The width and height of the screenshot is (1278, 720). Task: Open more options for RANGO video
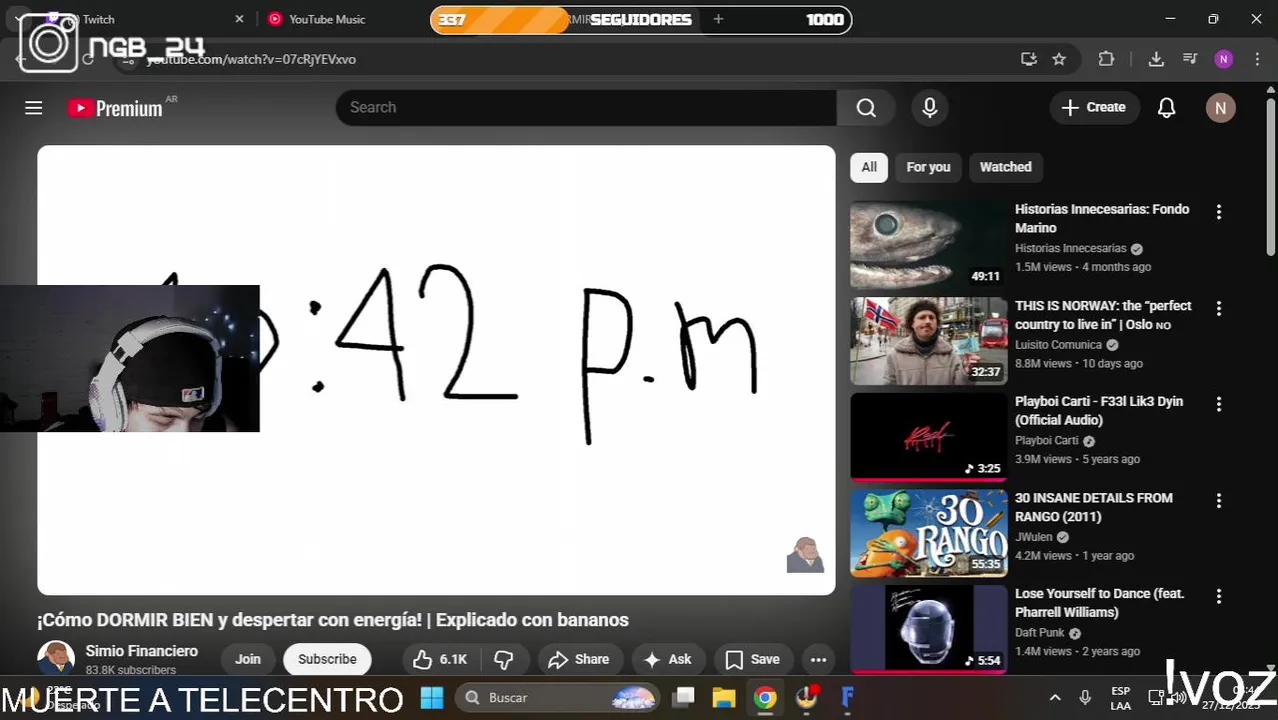coord(1218,500)
